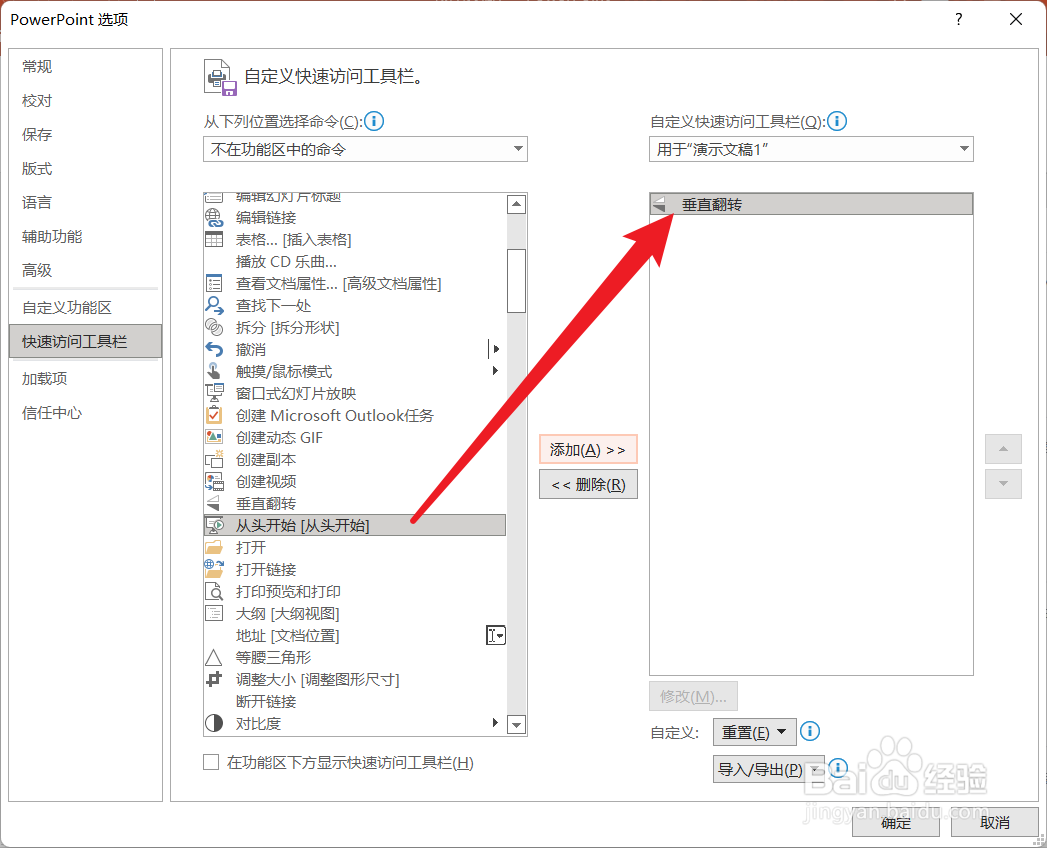This screenshot has height=848, width=1047.
Task: Click the command list scrollbar down arrow
Action: [516, 726]
